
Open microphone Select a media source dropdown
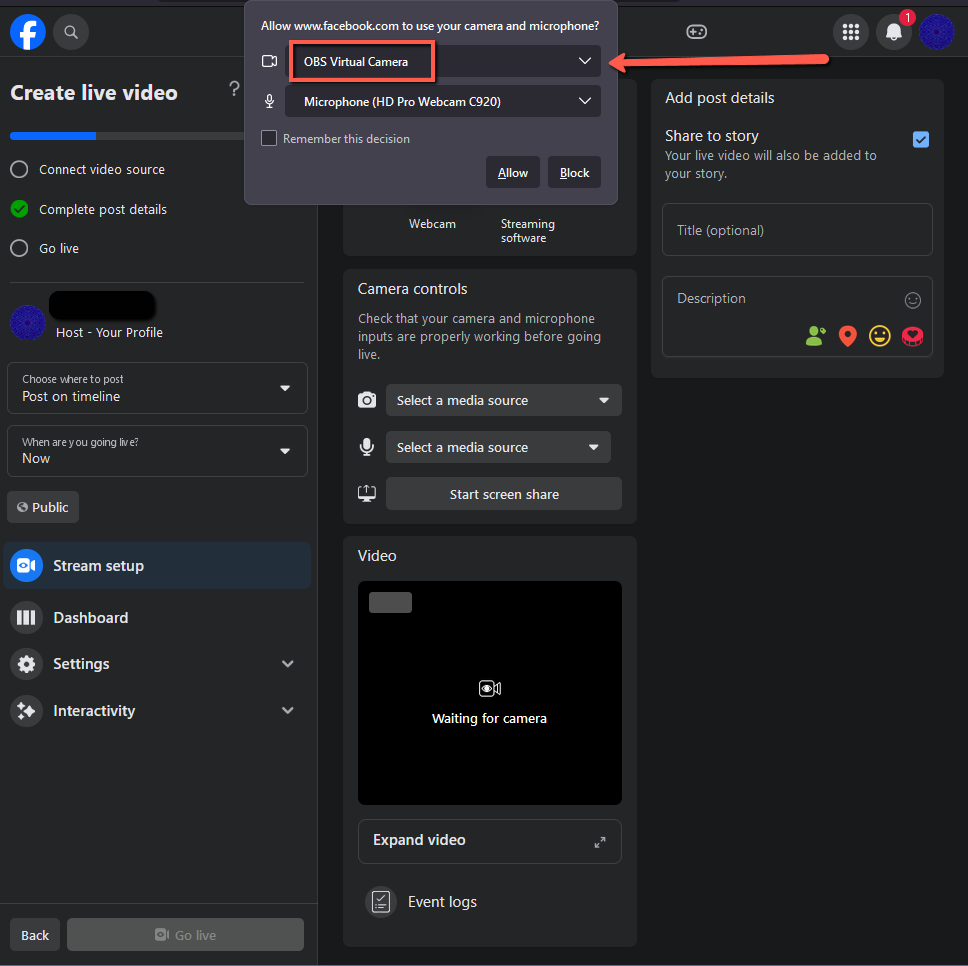[x=498, y=447]
